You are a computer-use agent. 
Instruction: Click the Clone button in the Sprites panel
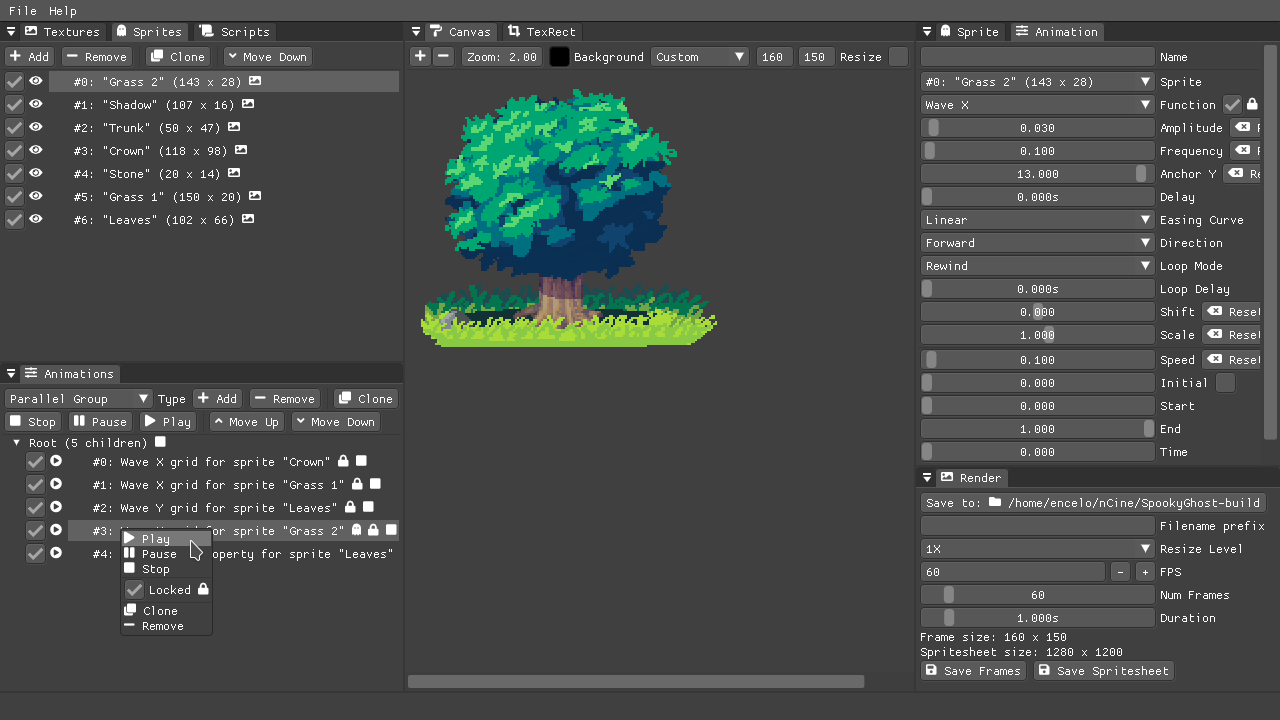point(177,56)
